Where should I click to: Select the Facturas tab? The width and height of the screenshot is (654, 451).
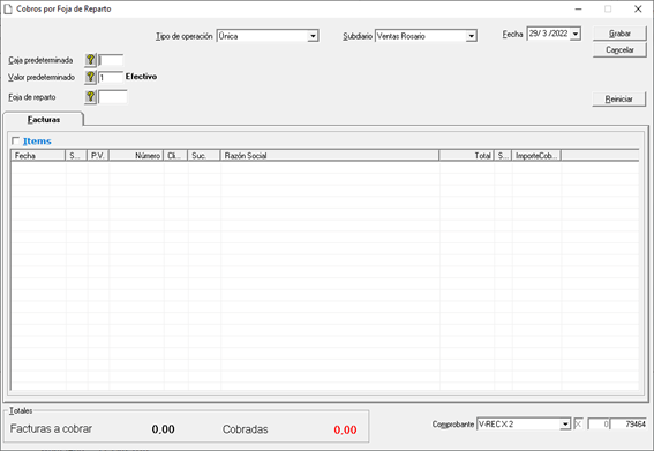coord(44,119)
